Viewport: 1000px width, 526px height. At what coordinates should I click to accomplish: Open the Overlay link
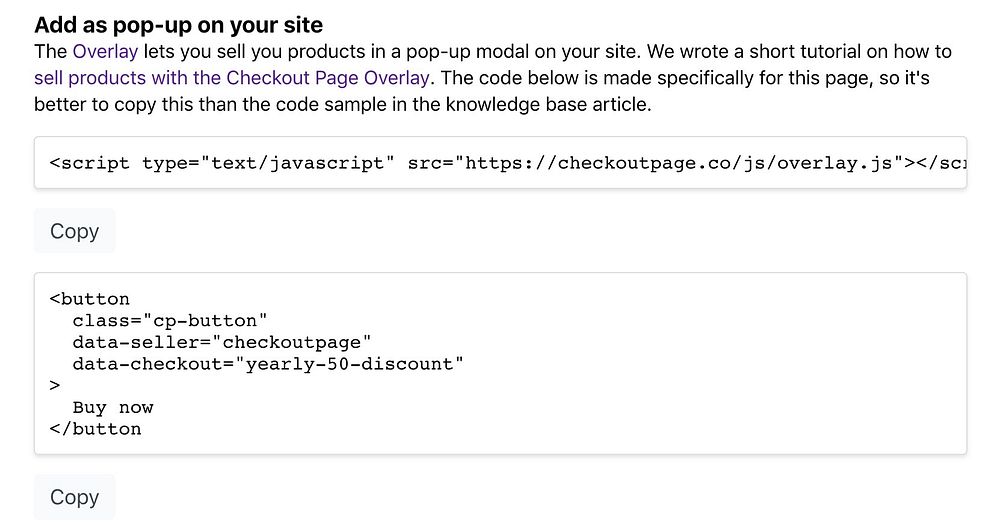(105, 51)
